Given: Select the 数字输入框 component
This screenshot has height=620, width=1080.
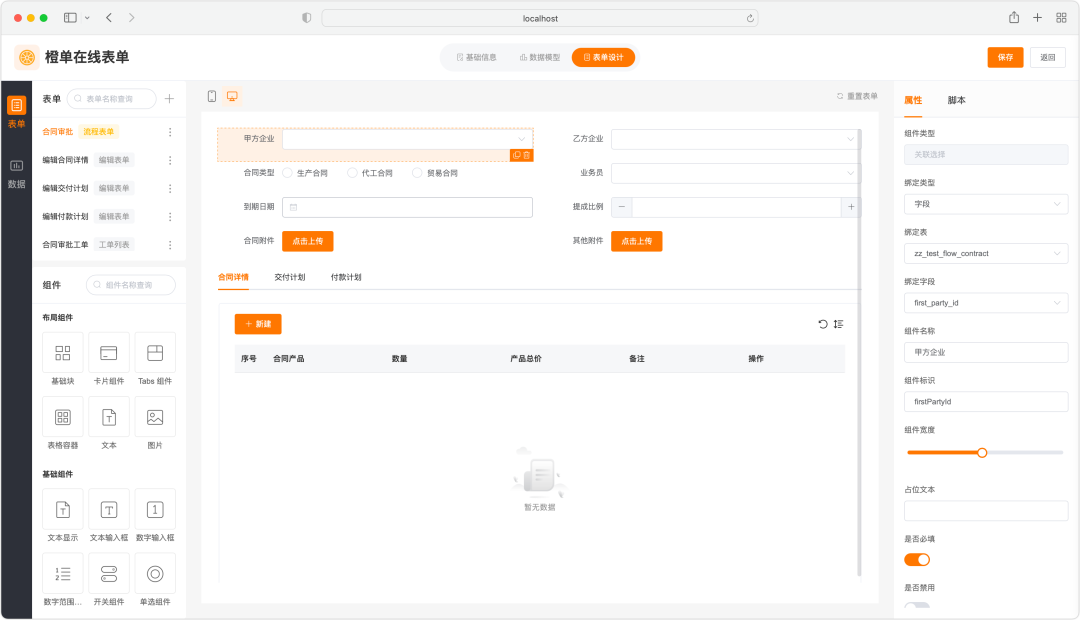Looking at the screenshot, I should [155, 515].
